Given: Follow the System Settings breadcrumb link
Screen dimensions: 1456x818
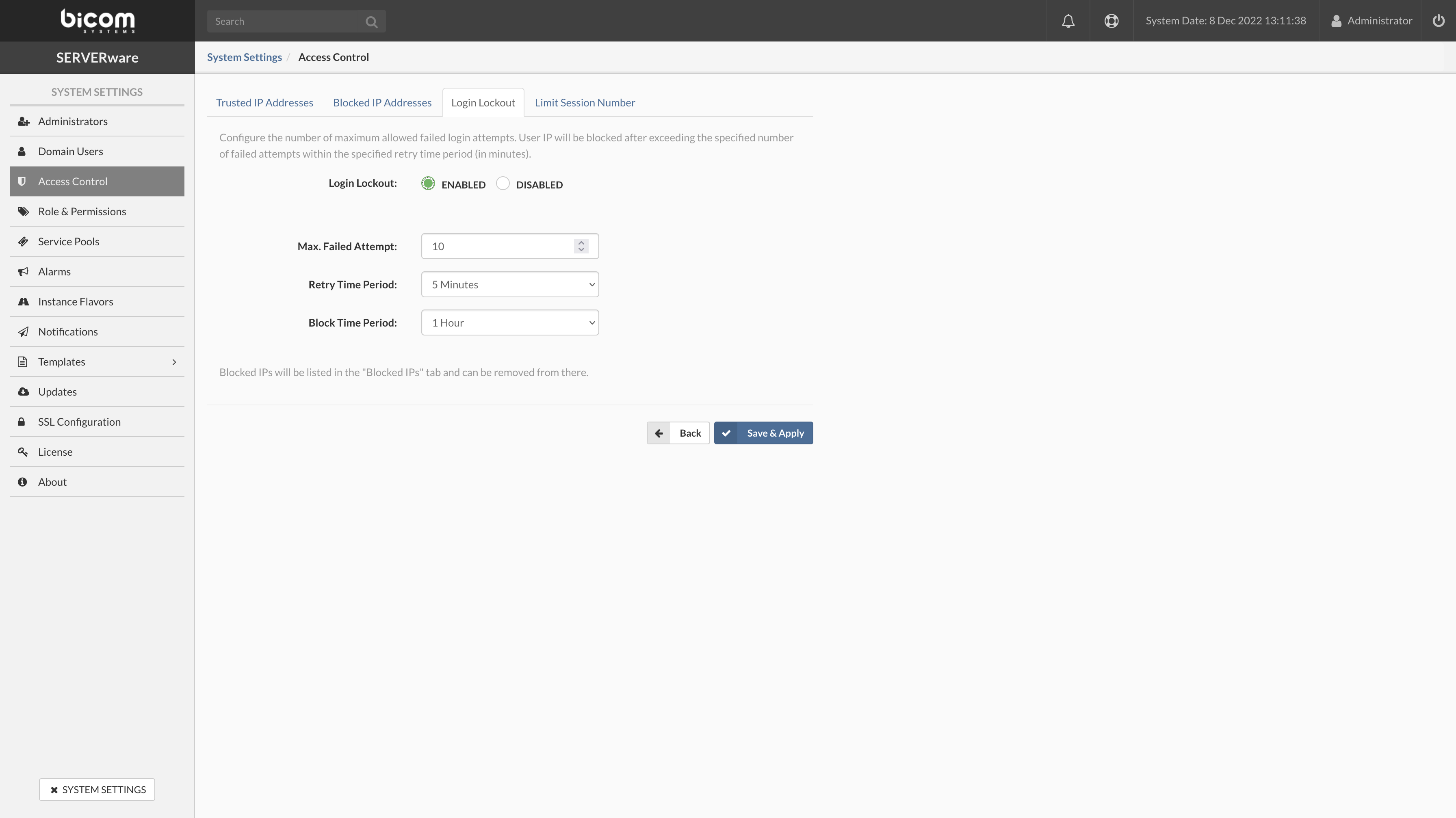Looking at the screenshot, I should [244, 56].
